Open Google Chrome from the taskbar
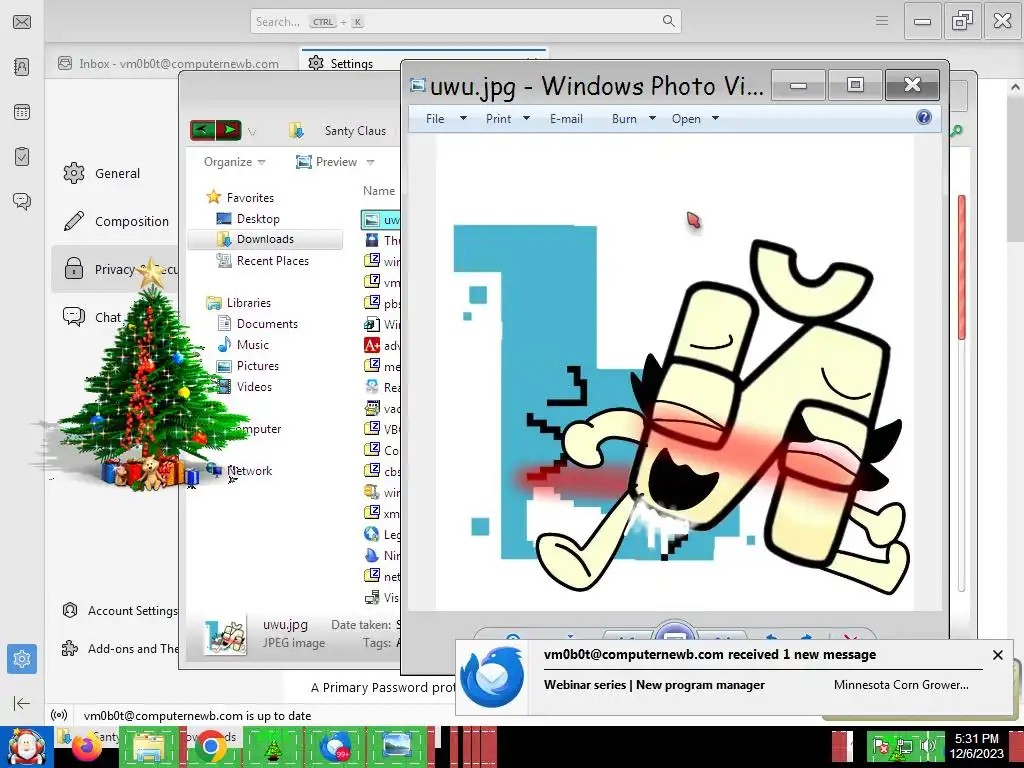The width and height of the screenshot is (1024, 768). coord(210,747)
